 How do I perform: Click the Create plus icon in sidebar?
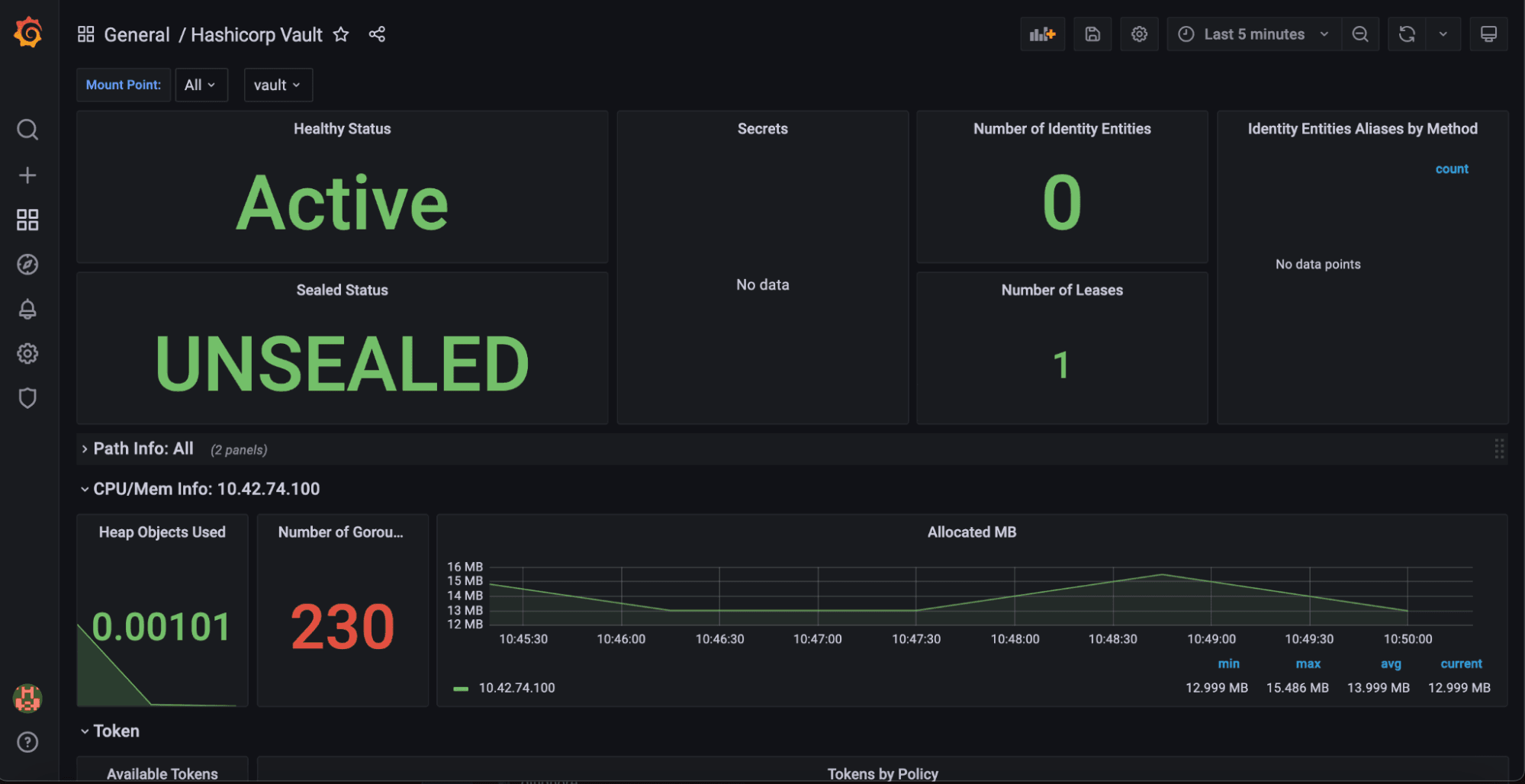click(27, 175)
